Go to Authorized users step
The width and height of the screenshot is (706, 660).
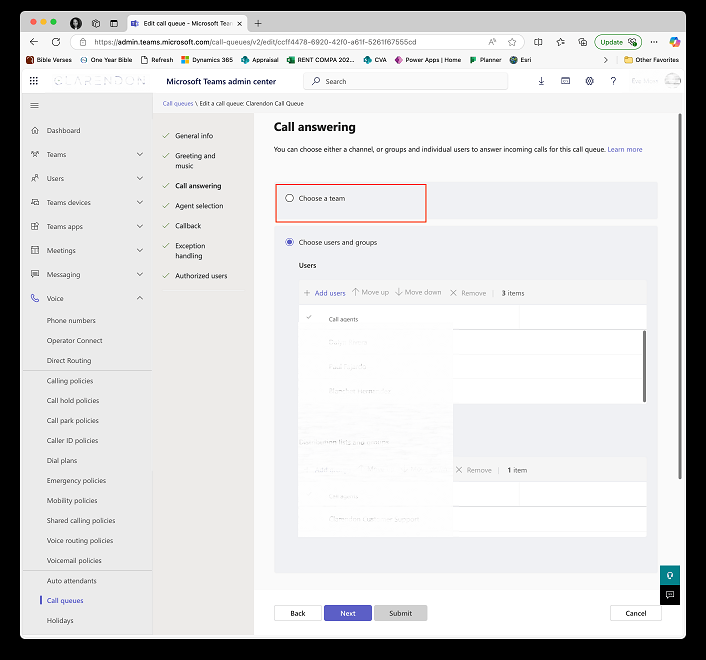pos(201,276)
